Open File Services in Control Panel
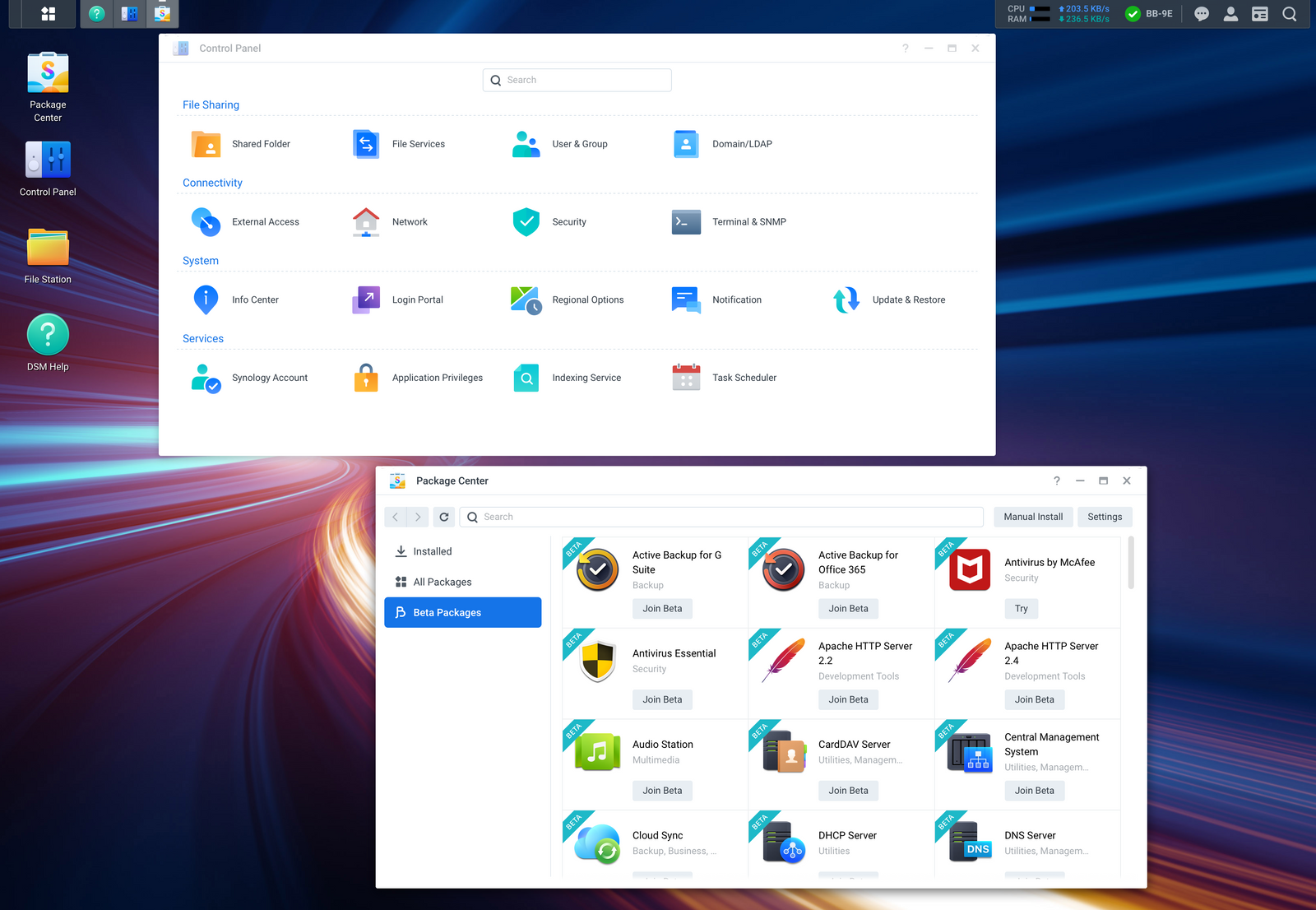 coord(418,144)
